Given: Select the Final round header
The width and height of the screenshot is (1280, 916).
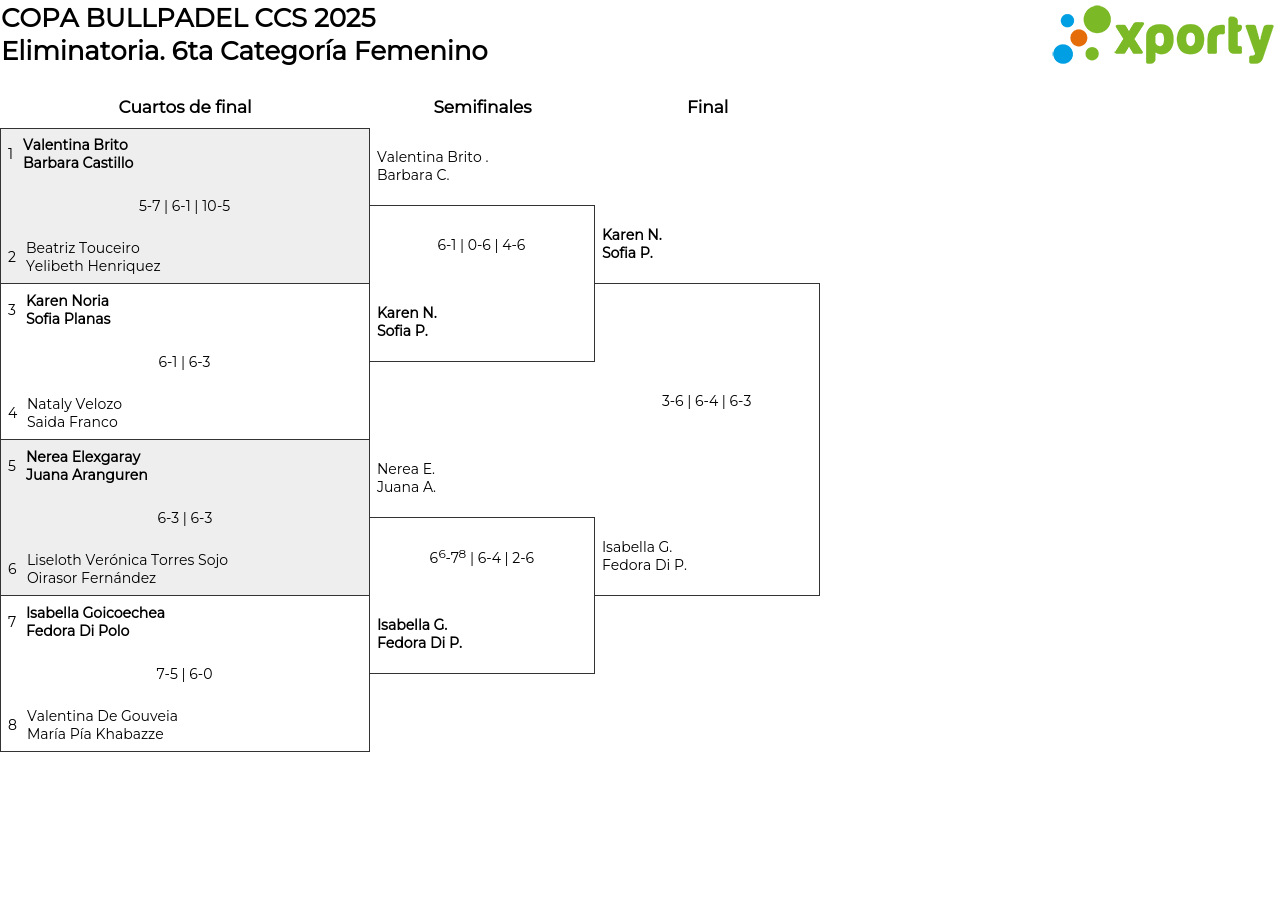Looking at the screenshot, I should [707, 107].
